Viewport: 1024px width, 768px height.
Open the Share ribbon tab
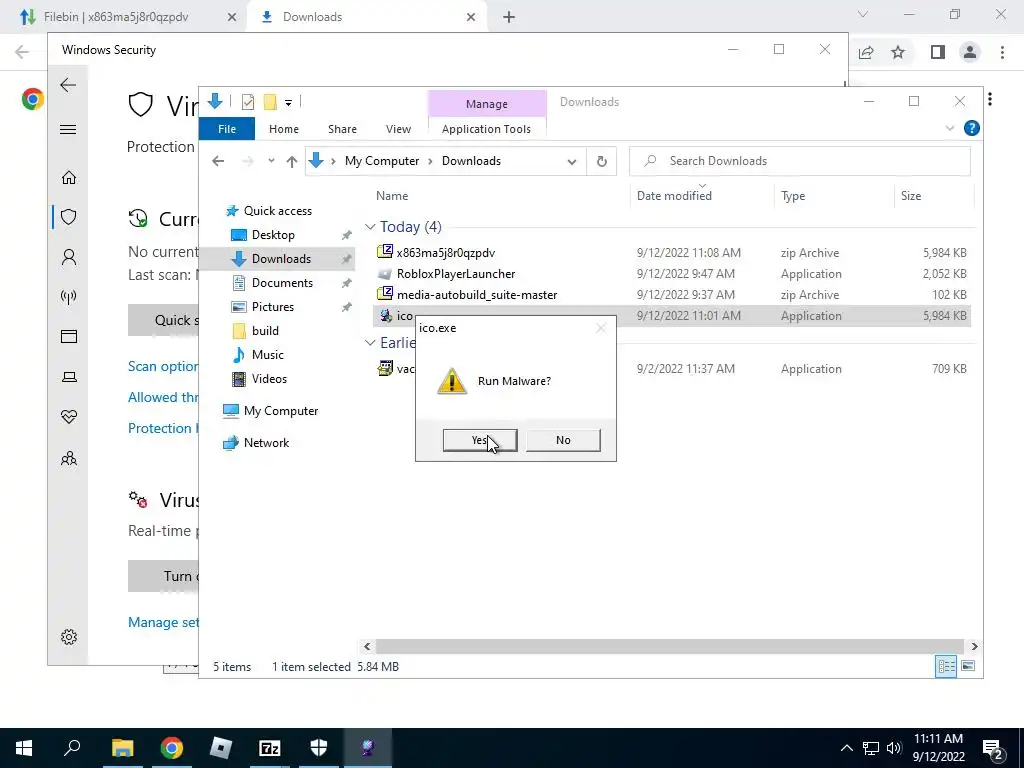[x=342, y=129]
